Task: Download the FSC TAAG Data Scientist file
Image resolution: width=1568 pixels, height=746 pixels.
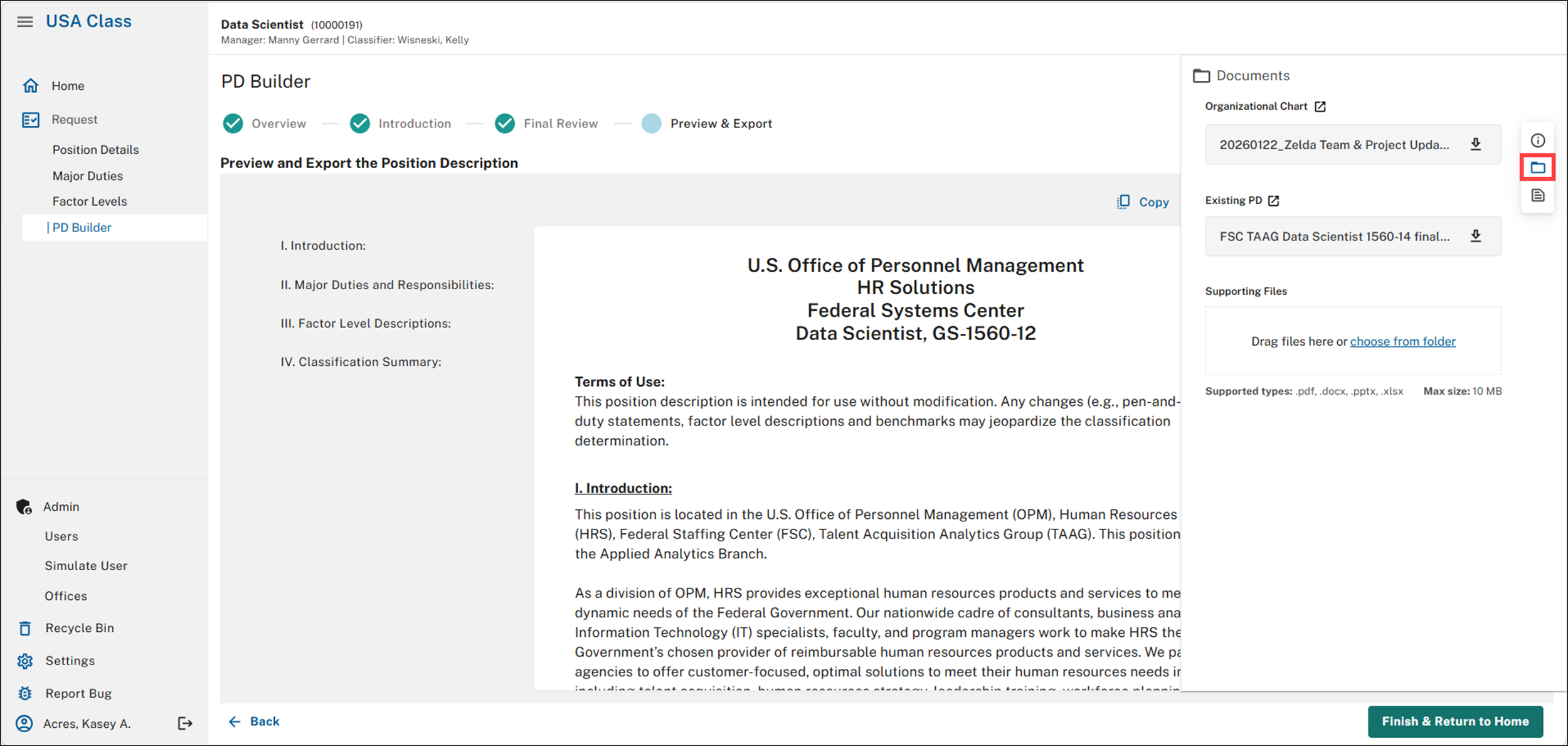Action: (x=1476, y=236)
